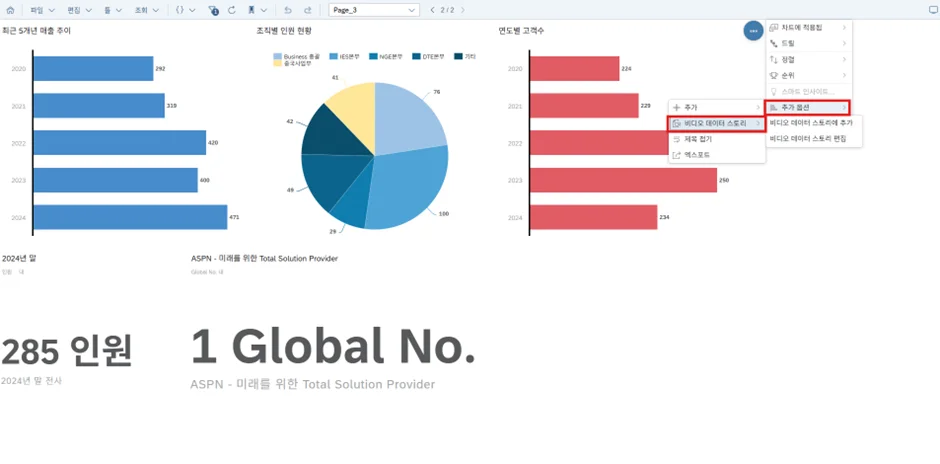This screenshot has height=464, width=940.
Task: Click the IES본부 legend swatch
Action: 334,56
